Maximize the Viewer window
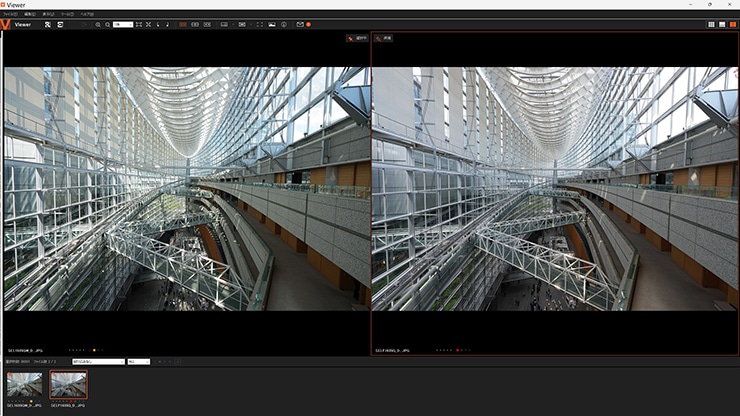Image resolution: width=740 pixels, height=416 pixels. tap(710, 4)
